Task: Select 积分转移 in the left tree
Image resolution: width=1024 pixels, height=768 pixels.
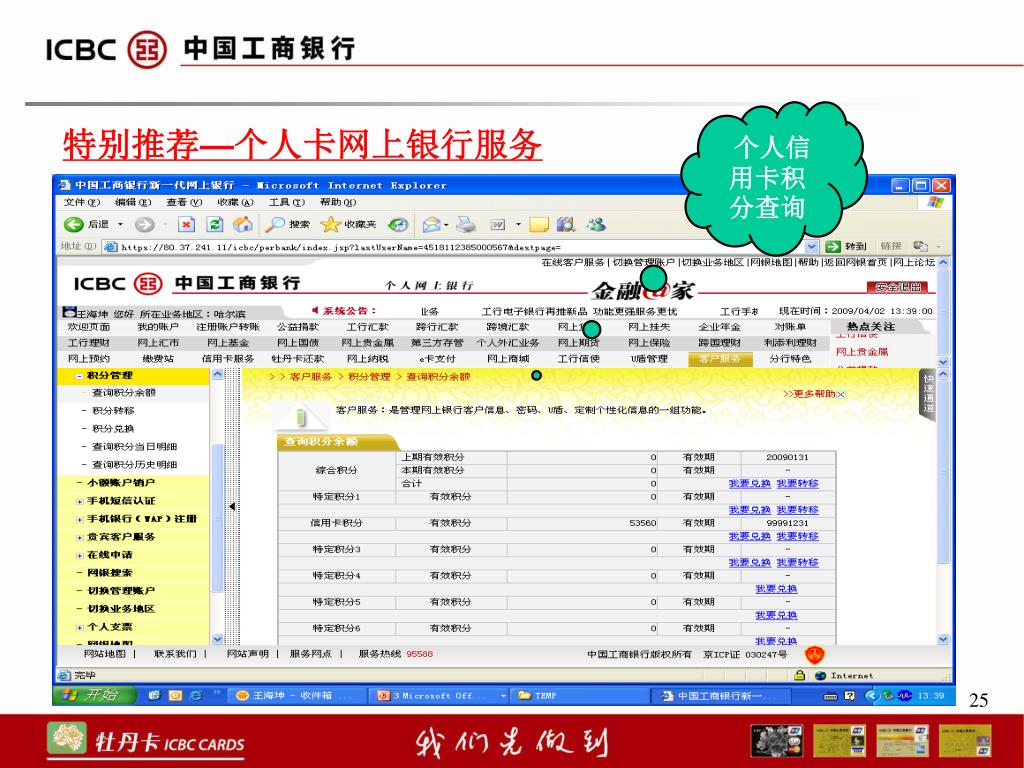Action: (113, 411)
